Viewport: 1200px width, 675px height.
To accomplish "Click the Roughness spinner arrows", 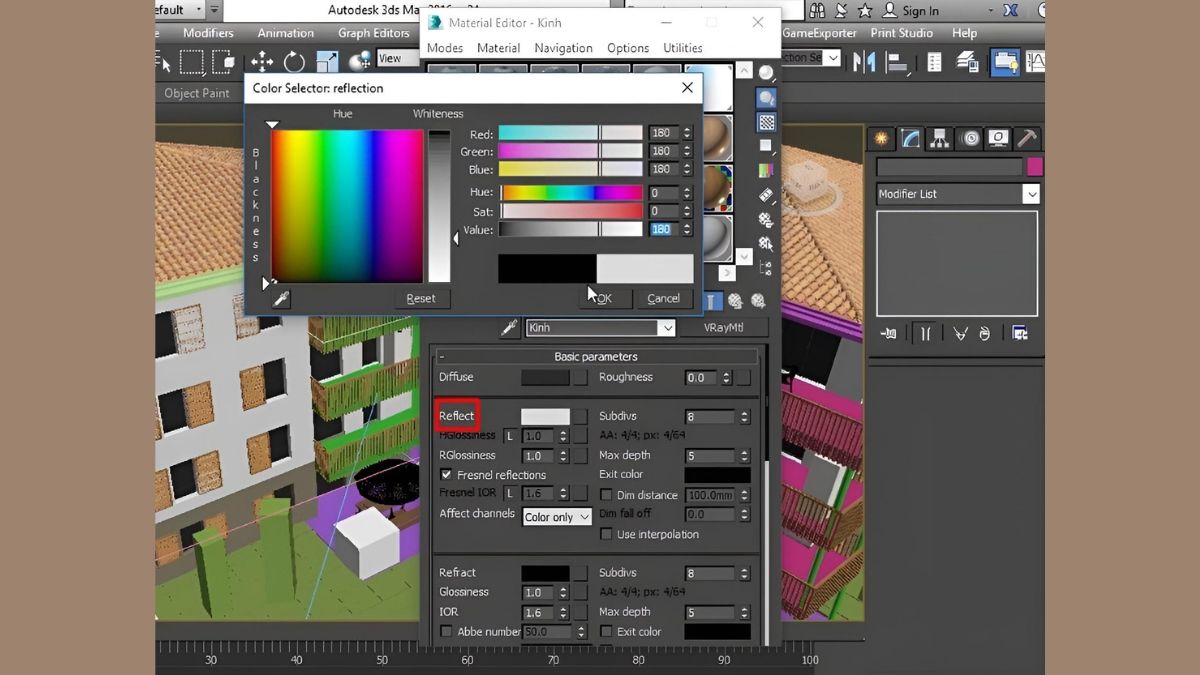I will [725, 378].
